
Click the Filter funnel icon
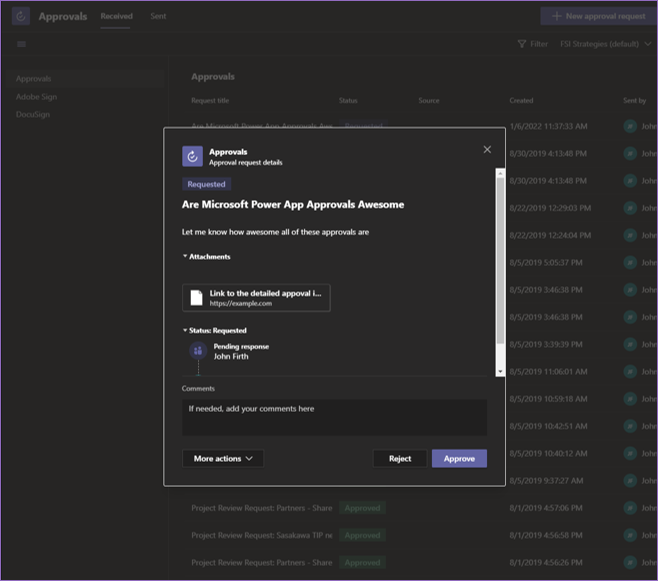pyautogui.click(x=522, y=44)
